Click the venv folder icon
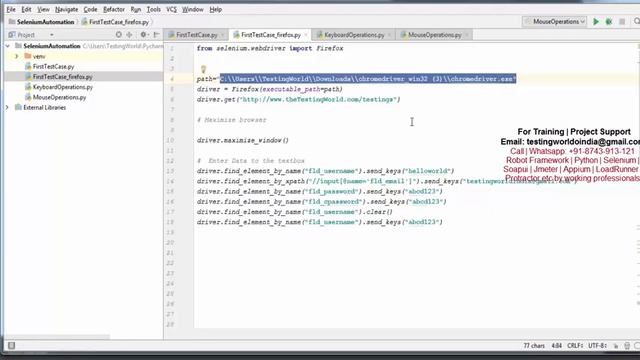This screenshot has width=640, height=360. 28,56
